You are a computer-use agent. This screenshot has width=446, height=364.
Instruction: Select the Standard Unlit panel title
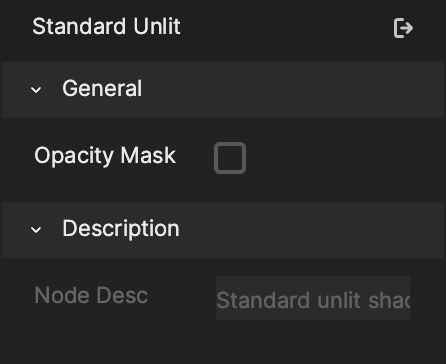(107, 26)
